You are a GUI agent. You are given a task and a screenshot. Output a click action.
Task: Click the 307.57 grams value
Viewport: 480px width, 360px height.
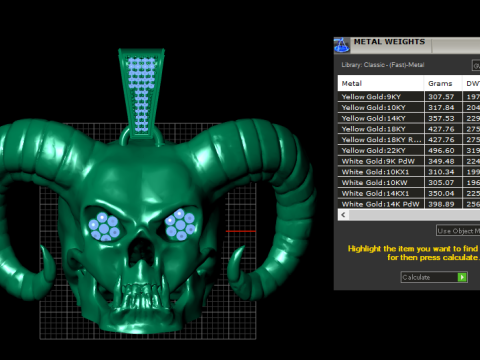(x=441, y=97)
